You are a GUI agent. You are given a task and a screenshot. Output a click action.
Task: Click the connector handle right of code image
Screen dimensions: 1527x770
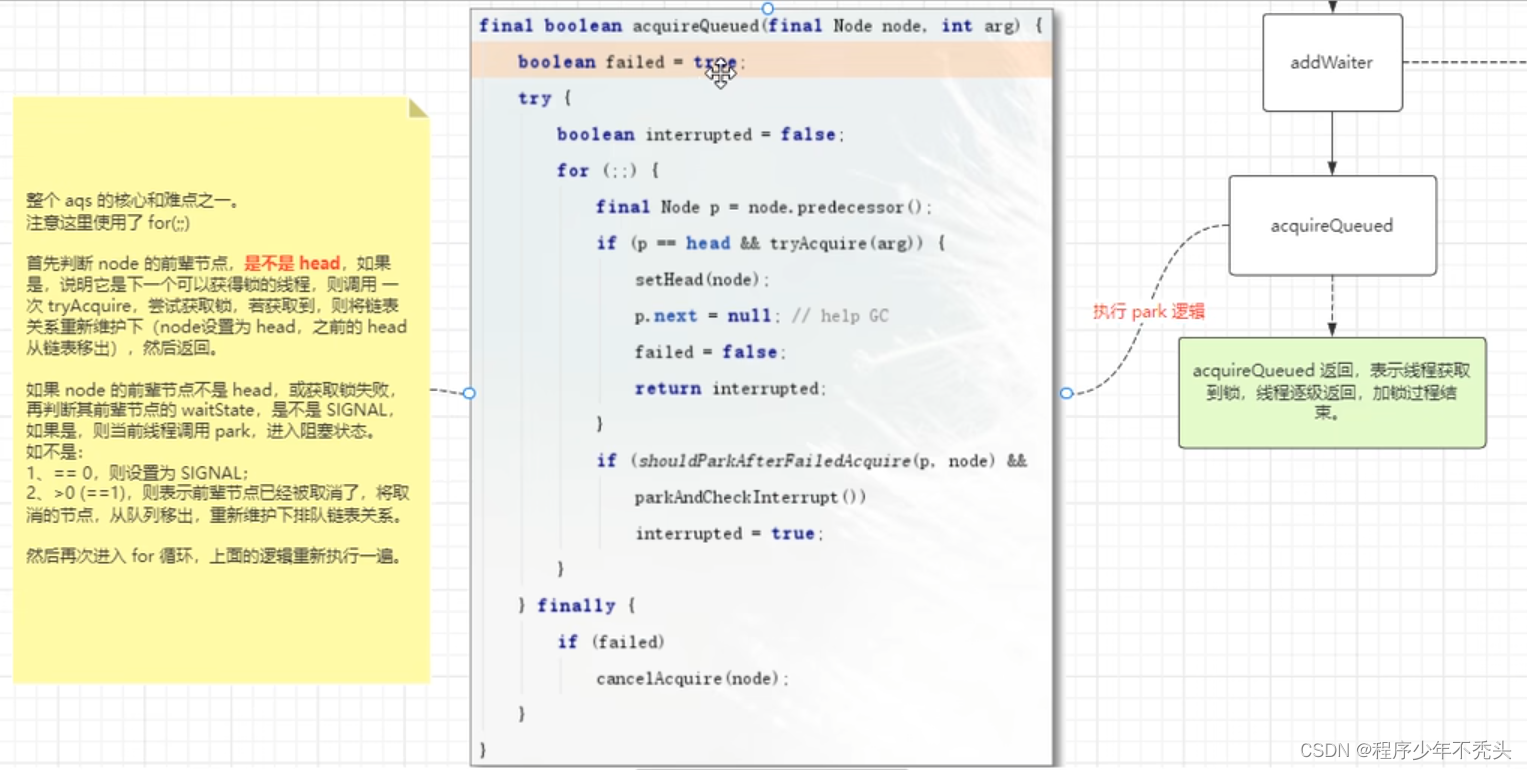coord(1066,393)
